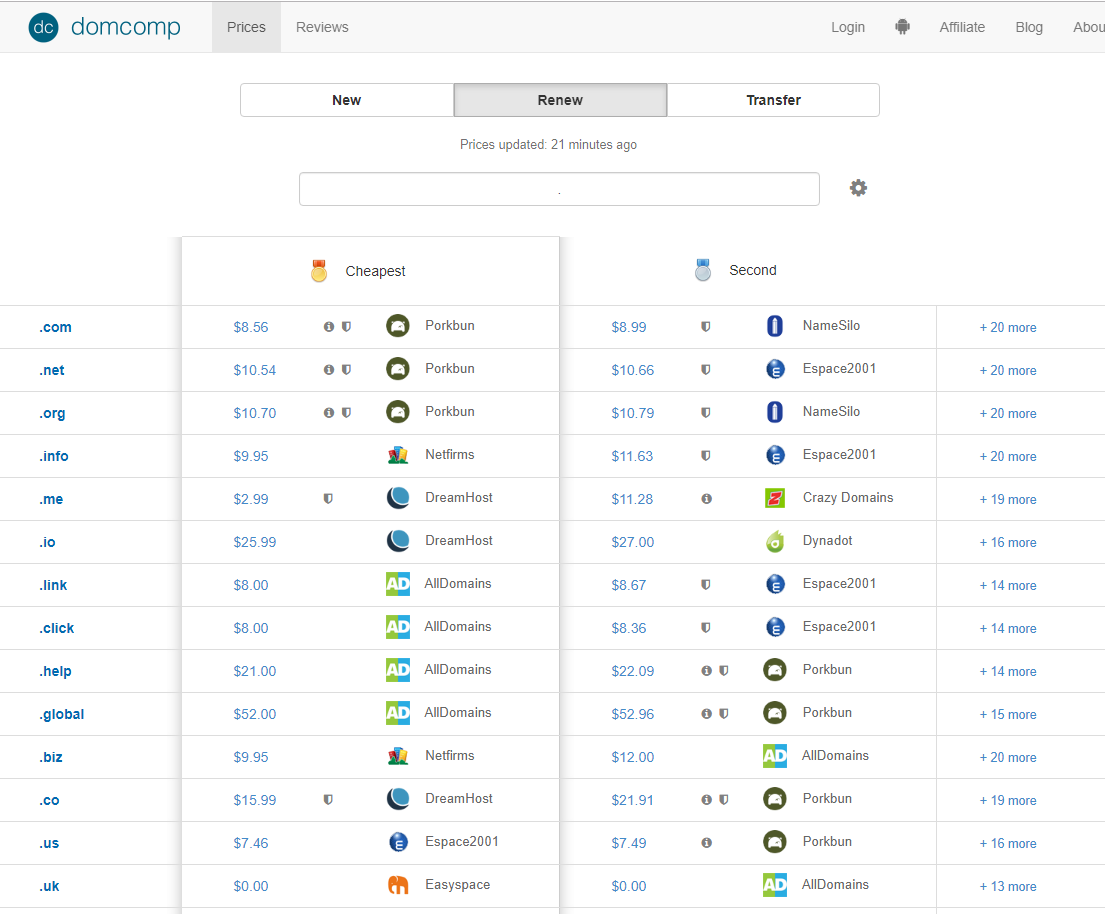Screen dimensions: 1105x914
Task: Expand +19 more for .me
Action: 1008,499
